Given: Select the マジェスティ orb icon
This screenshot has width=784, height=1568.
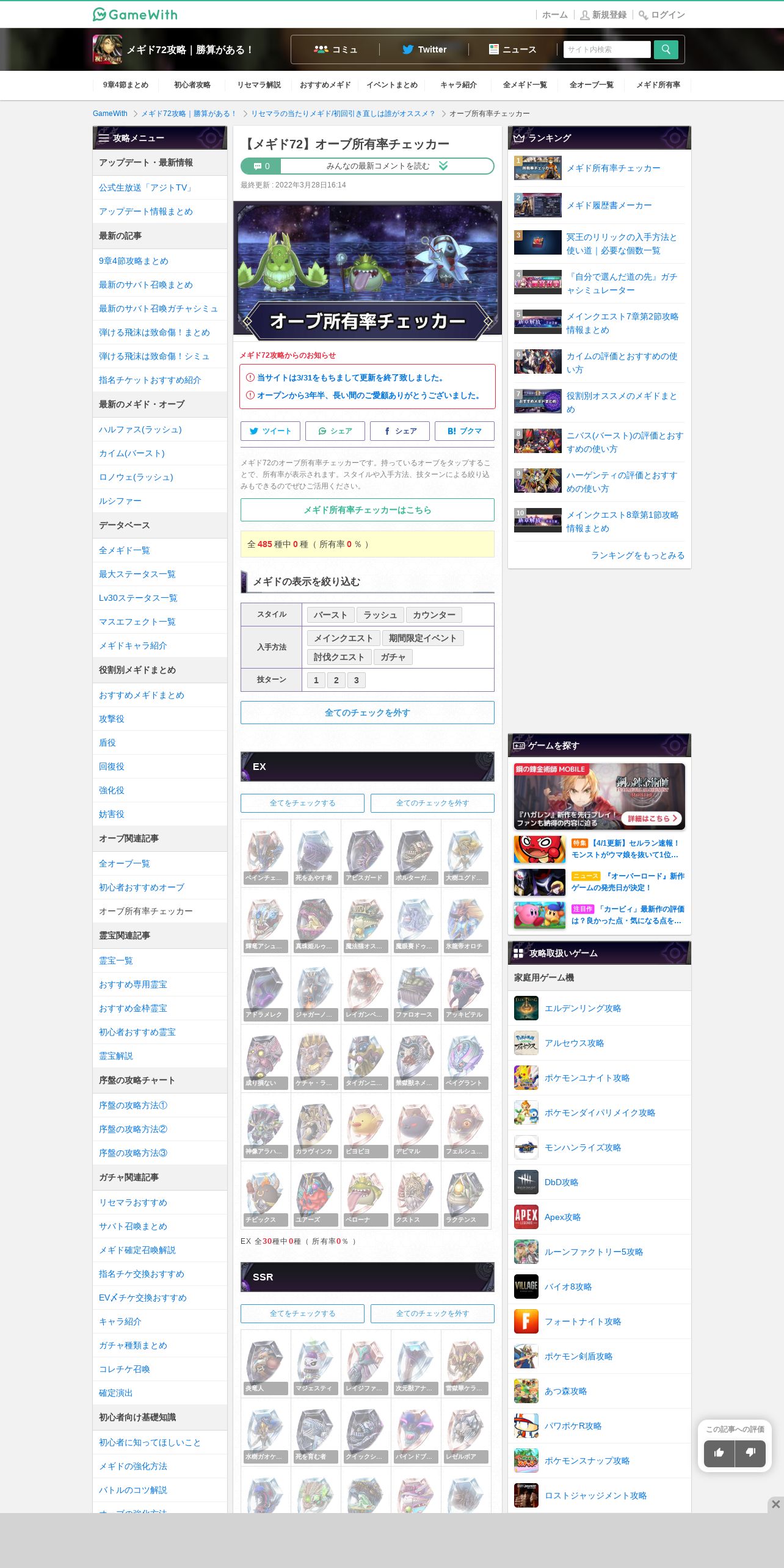Looking at the screenshot, I should [x=316, y=1363].
